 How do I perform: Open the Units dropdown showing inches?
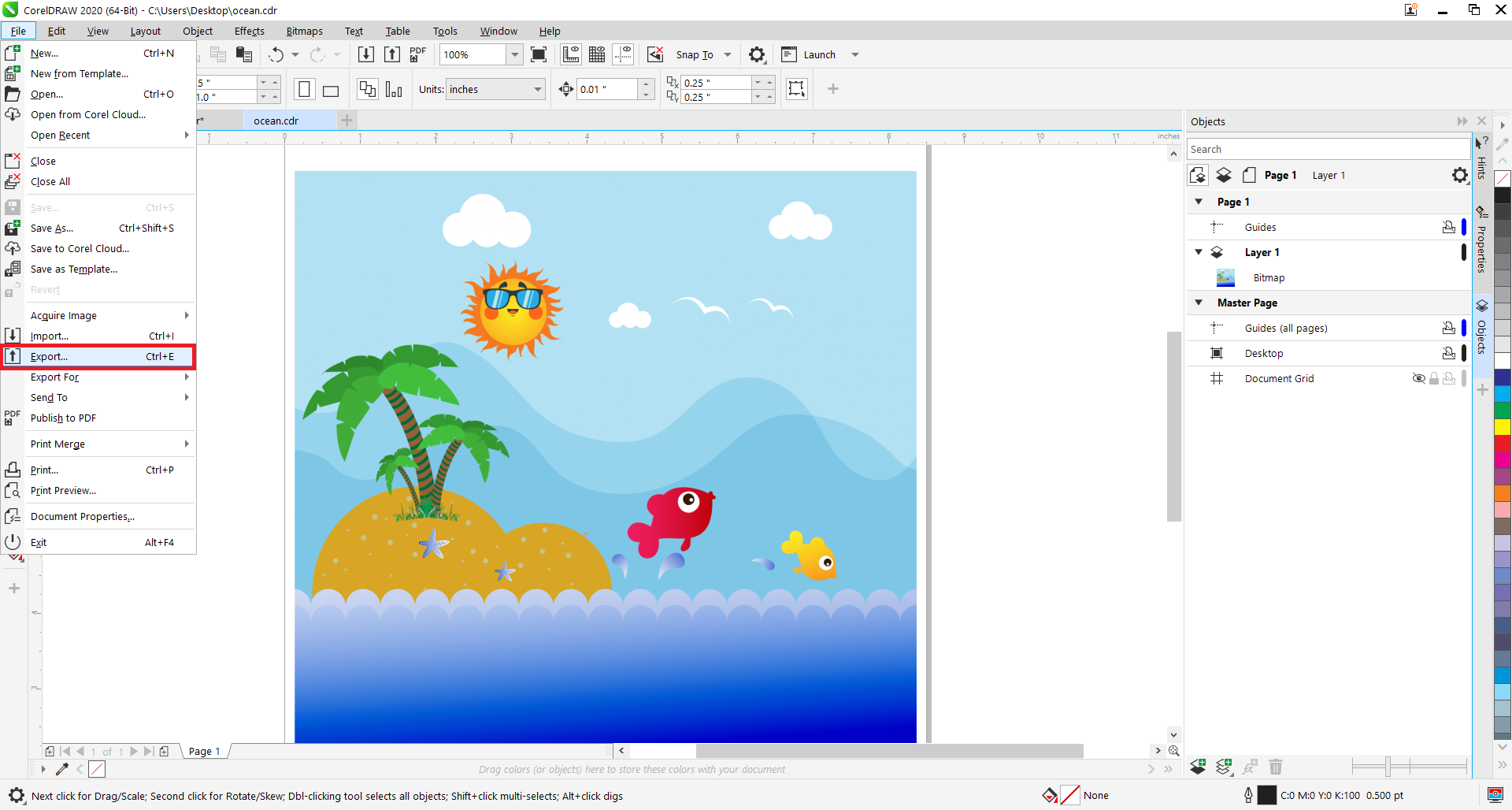pos(496,90)
